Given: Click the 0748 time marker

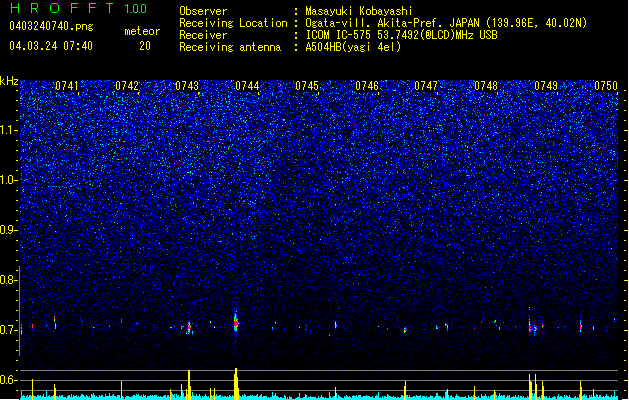Looking at the screenshot, I should click(x=486, y=86).
